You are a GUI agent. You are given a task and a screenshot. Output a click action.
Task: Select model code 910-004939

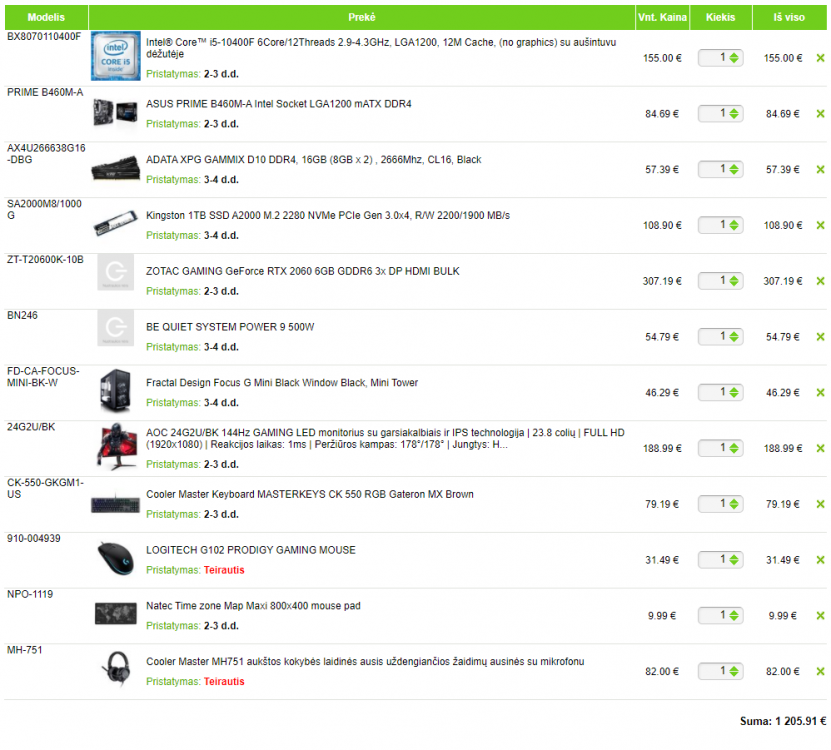tap(33, 539)
